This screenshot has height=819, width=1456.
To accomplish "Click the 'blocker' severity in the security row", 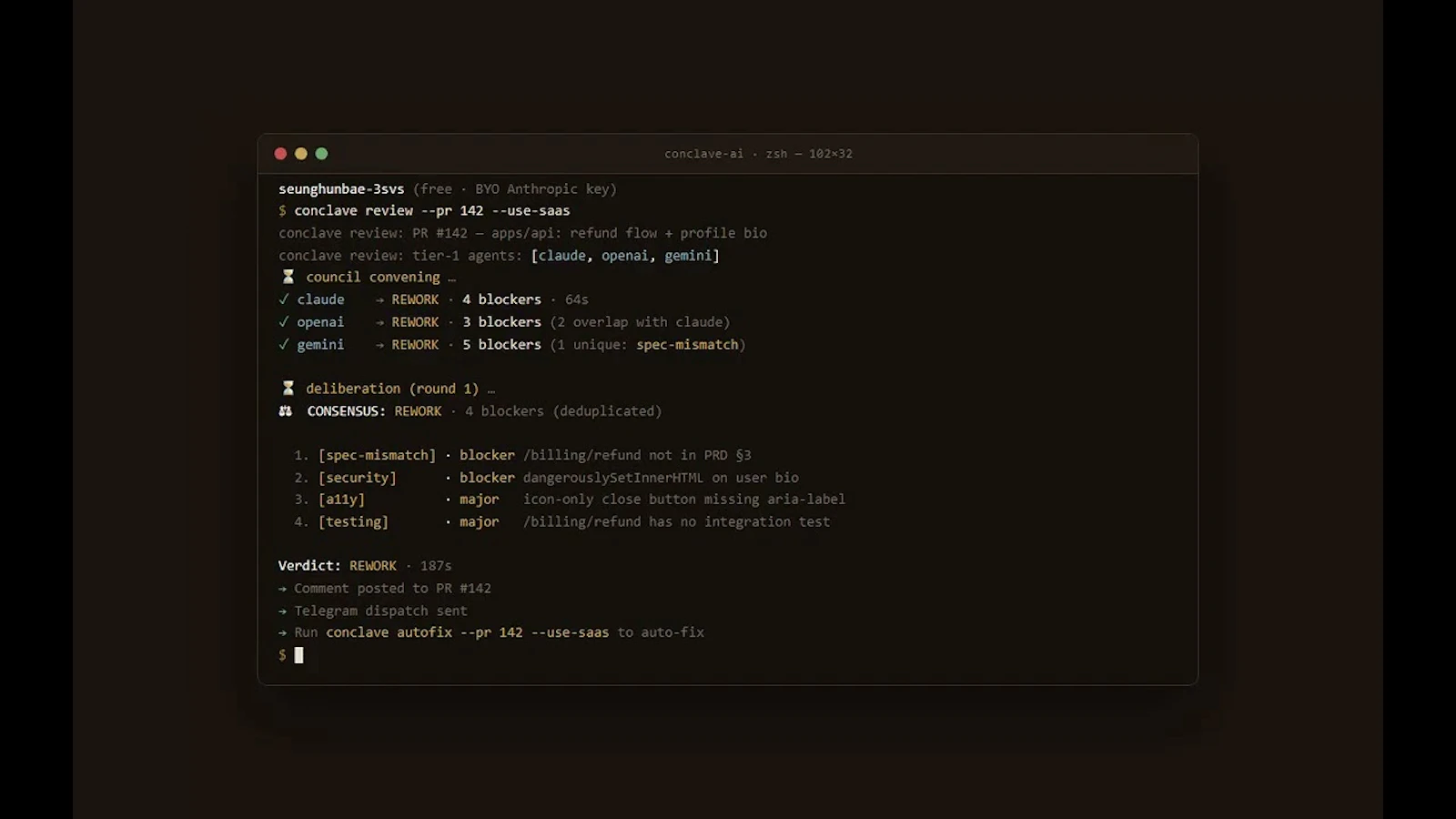I will coord(487,478).
